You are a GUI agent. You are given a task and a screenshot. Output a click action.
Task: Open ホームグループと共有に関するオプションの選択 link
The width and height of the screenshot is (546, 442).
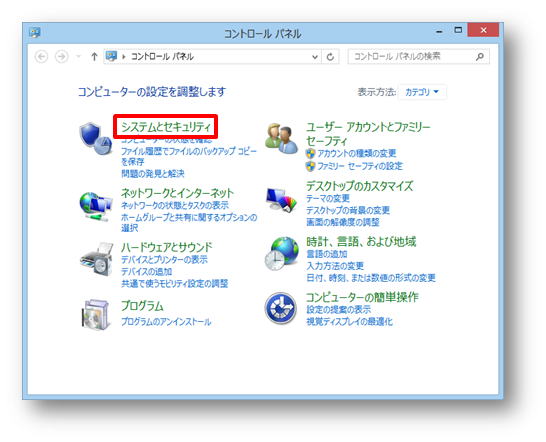pos(189,223)
